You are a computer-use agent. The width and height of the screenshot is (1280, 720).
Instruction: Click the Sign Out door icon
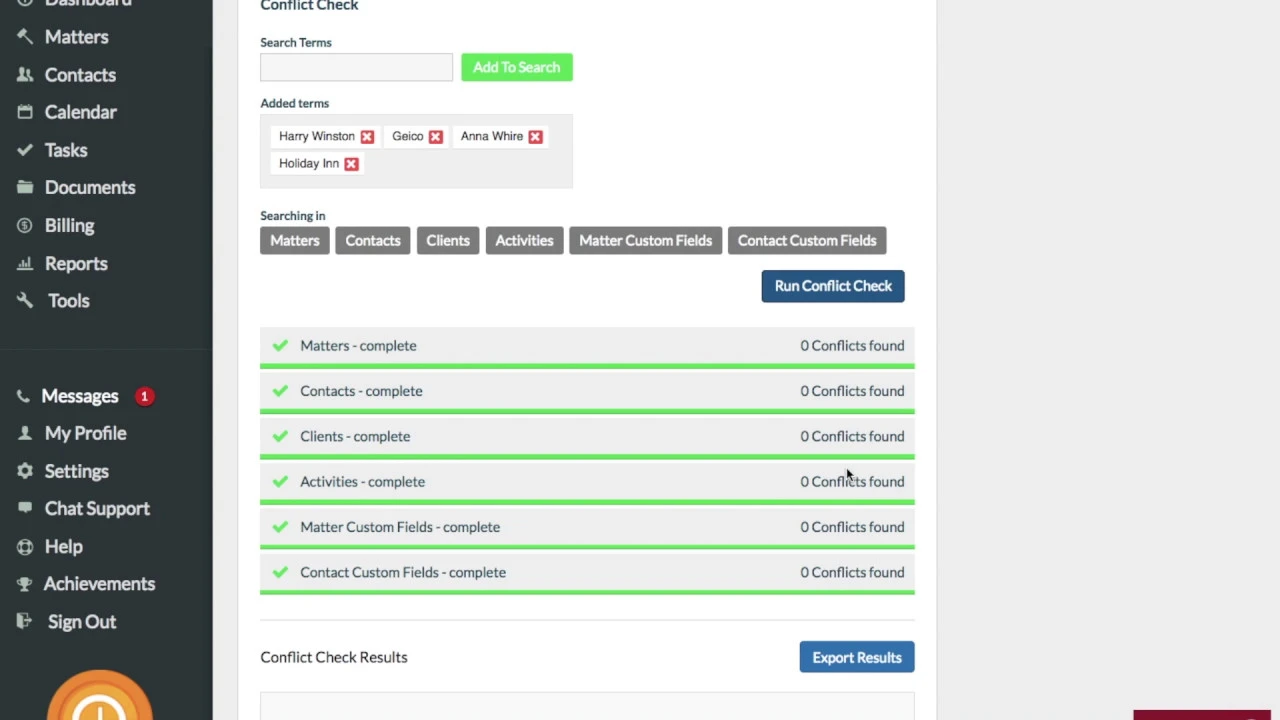coord(24,621)
